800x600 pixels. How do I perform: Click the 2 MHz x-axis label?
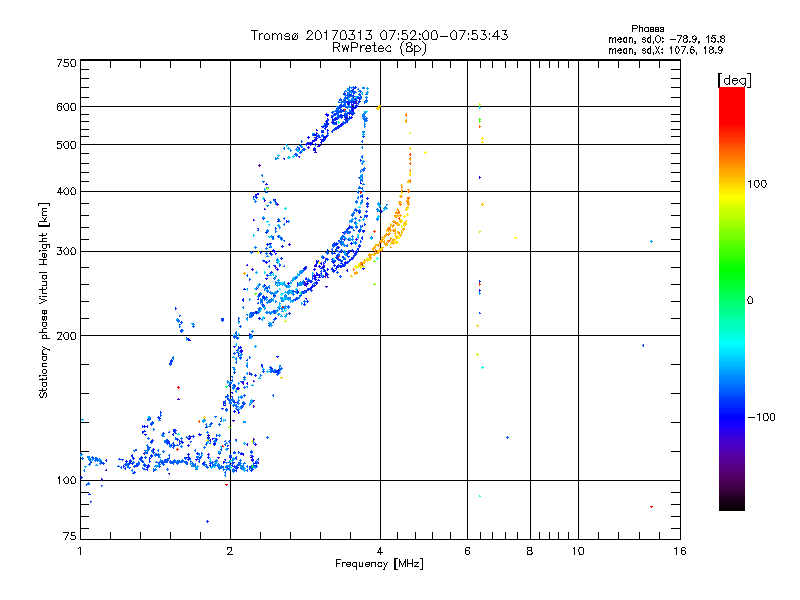[x=230, y=551]
